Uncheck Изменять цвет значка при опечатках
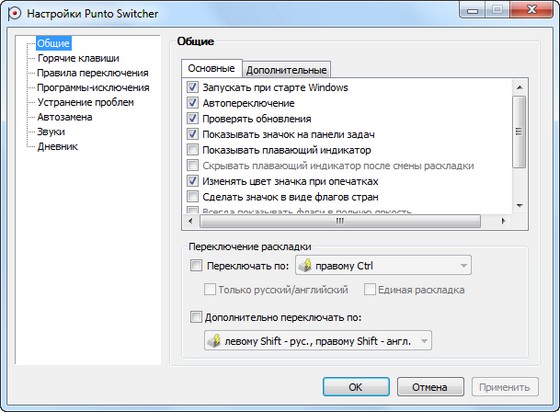 192,181
